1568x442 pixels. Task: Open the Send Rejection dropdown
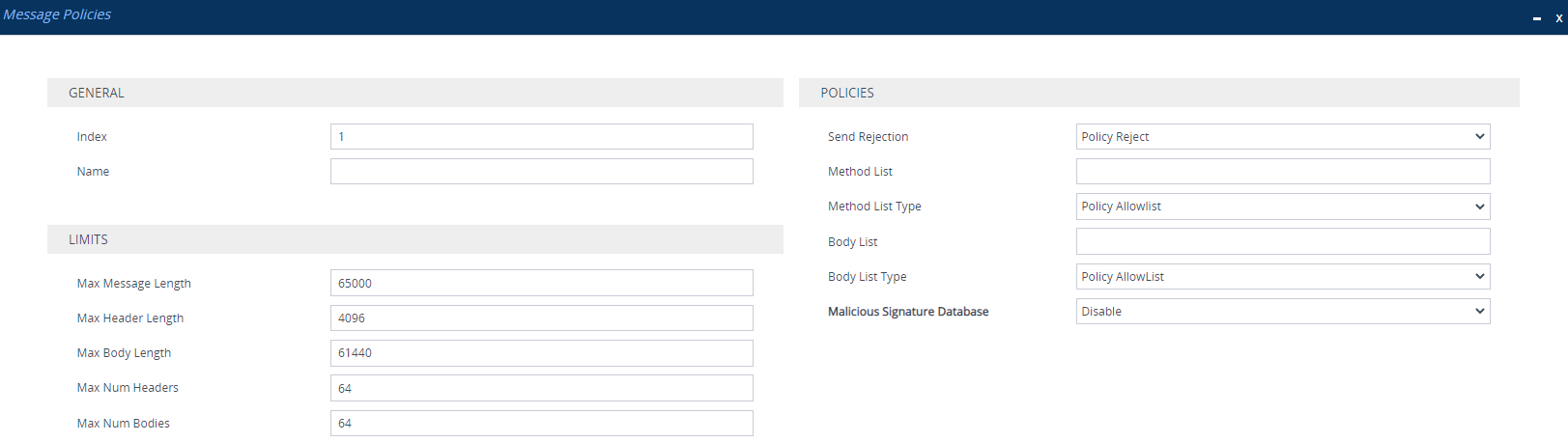[x=1282, y=137]
